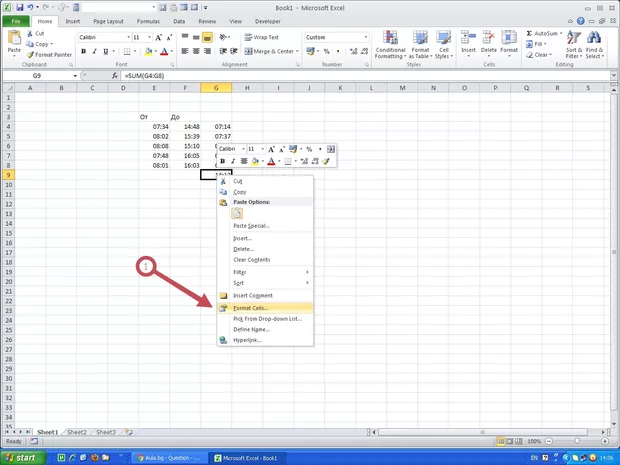Toggle Wrap Text in the Alignment group
The width and height of the screenshot is (620, 465).
click(262, 37)
